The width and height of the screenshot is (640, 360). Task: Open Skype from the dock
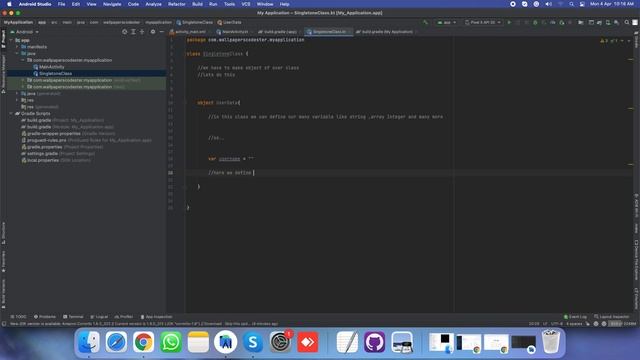tap(253, 342)
